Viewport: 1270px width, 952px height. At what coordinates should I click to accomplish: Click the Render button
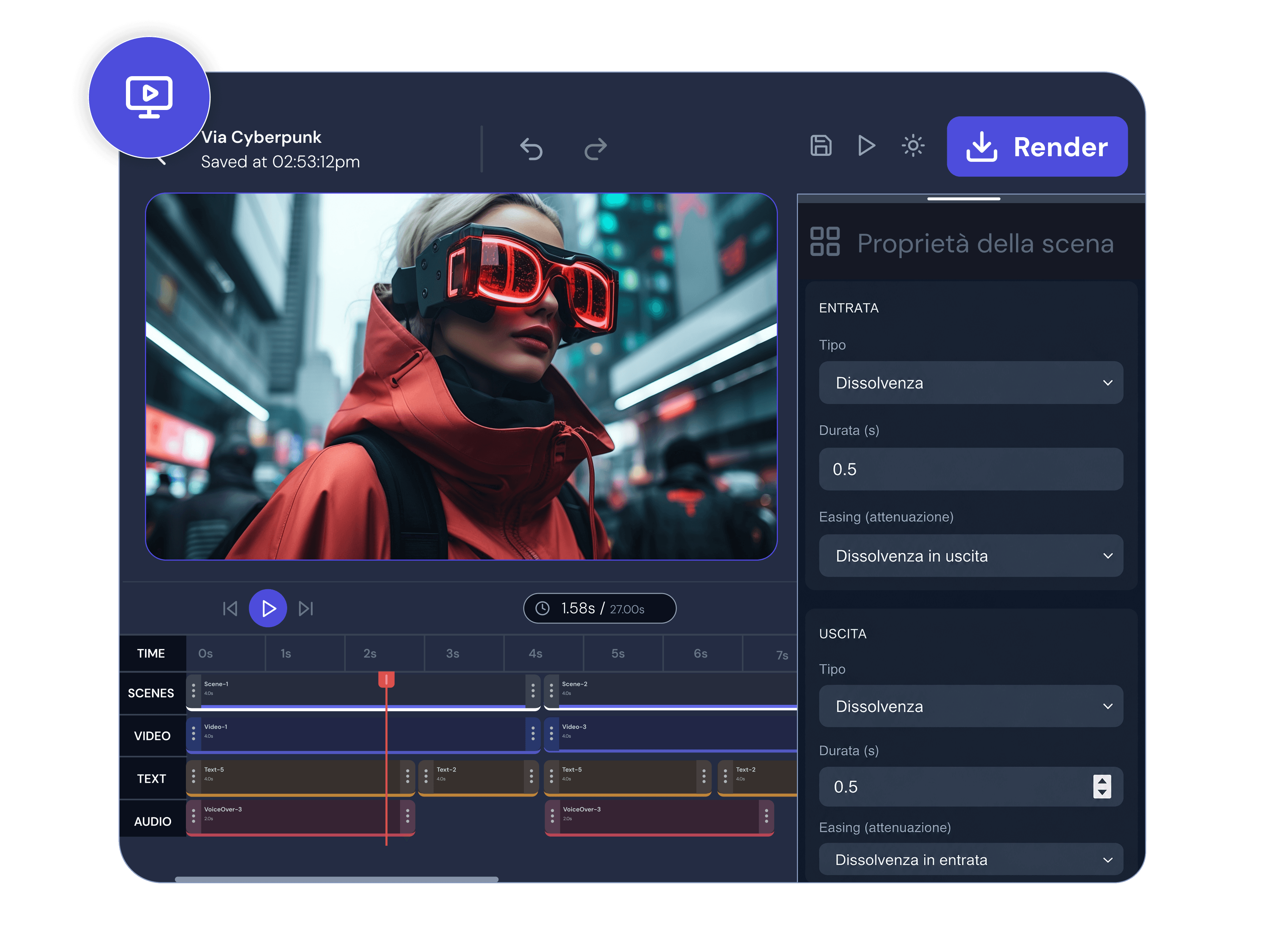(1037, 147)
